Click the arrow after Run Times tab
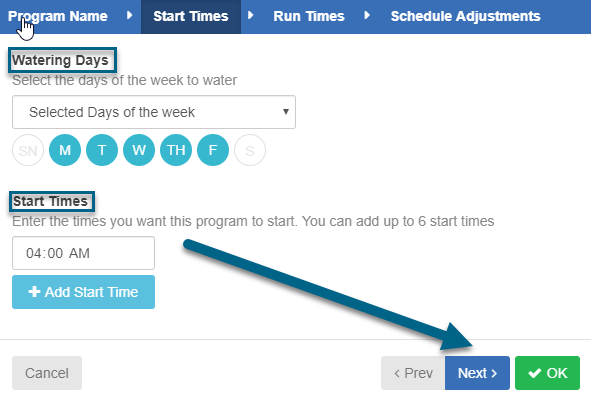 click(x=367, y=15)
